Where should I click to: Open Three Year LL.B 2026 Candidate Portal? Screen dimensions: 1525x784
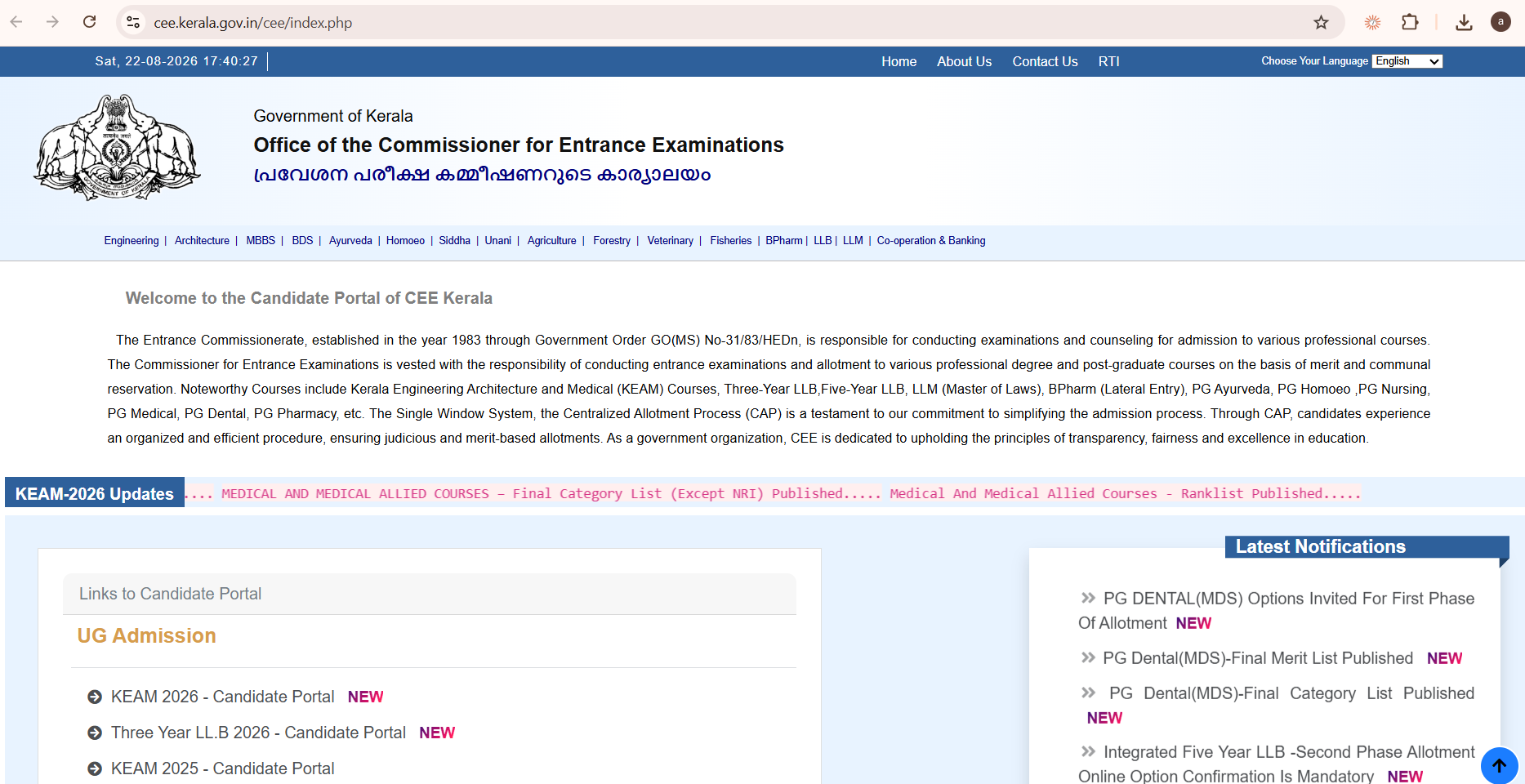coord(258,733)
